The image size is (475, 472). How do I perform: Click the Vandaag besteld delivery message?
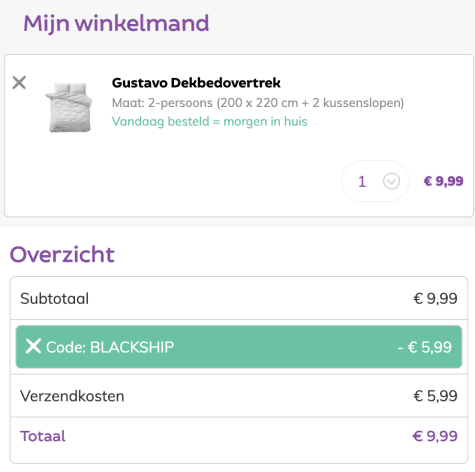point(209,122)
